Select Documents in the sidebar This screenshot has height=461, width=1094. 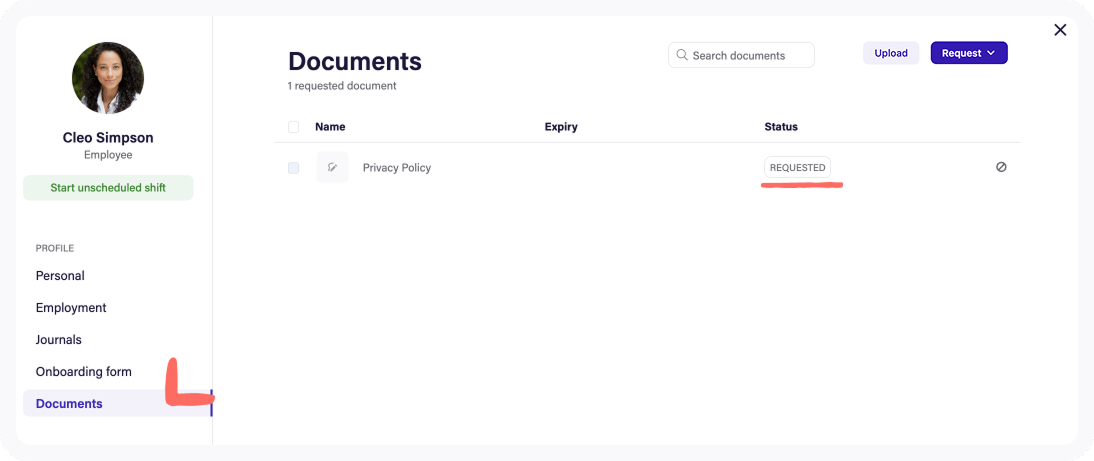pyautogui.click(x=117, y=403)
